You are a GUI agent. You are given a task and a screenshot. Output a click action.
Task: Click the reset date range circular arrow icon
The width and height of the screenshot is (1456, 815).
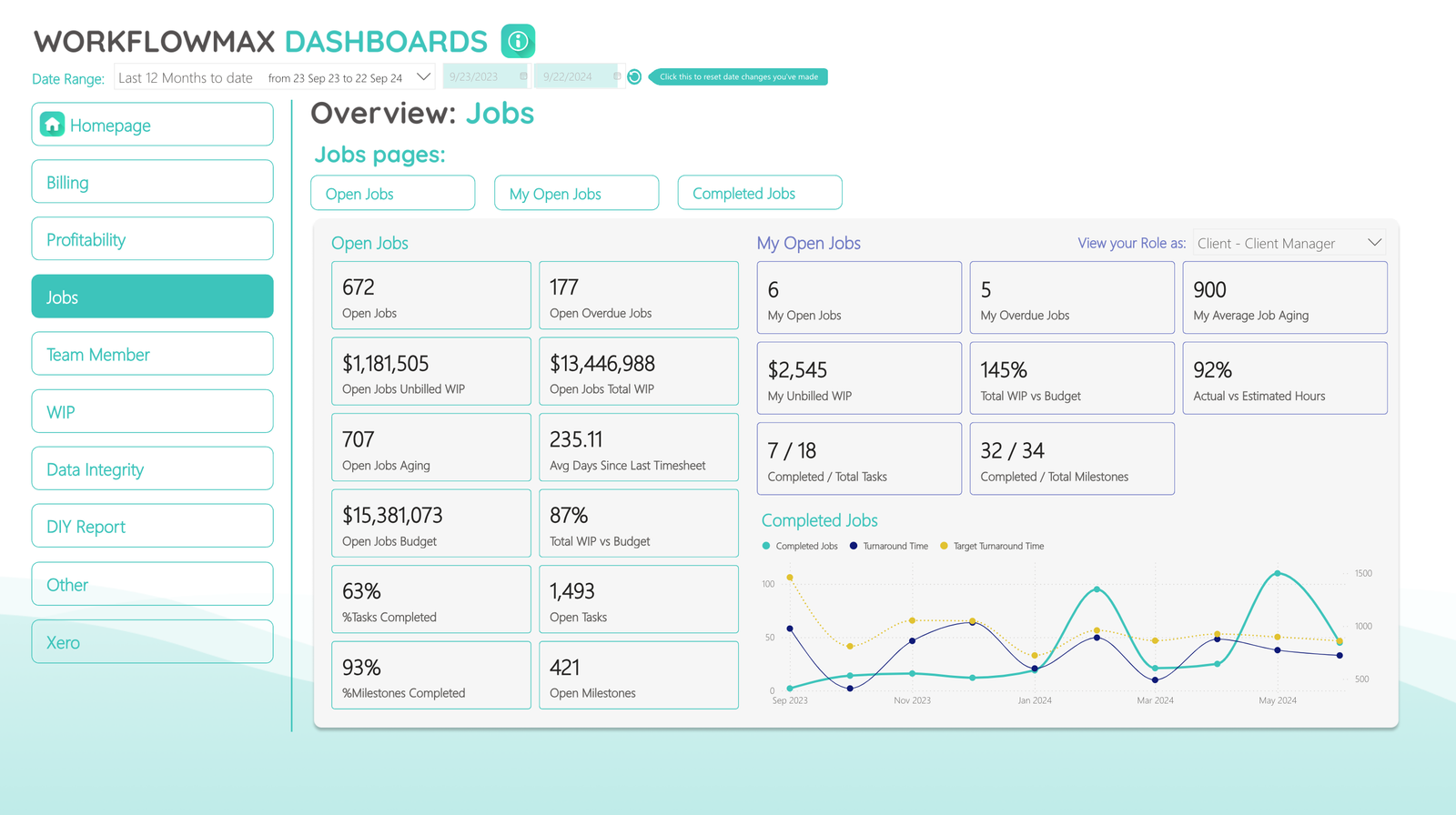tap(634, 76)
